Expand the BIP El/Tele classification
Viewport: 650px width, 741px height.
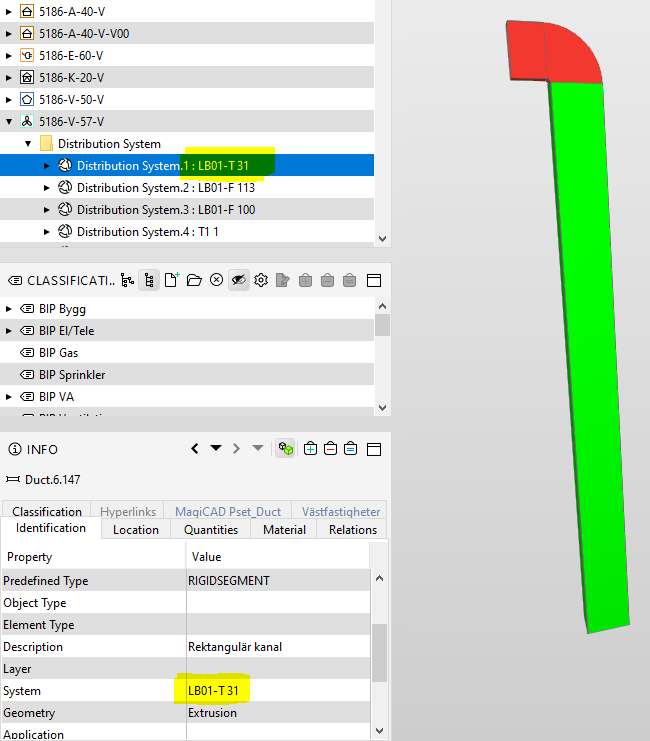[9, 331]
